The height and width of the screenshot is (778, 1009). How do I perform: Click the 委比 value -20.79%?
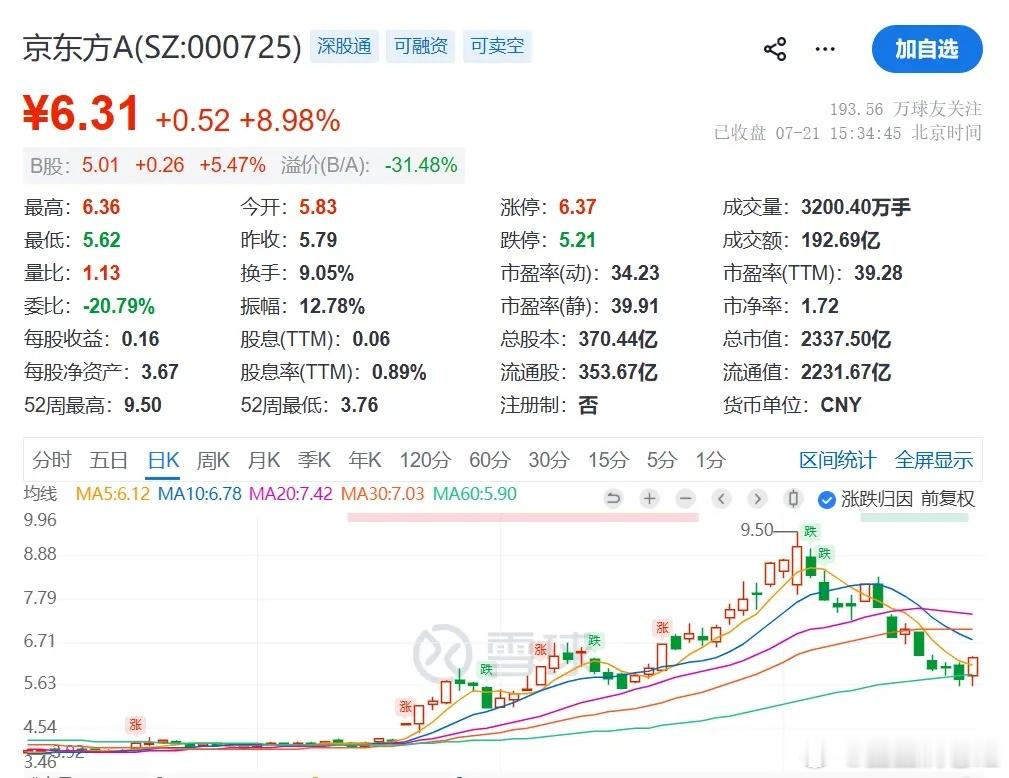[119, 306]
